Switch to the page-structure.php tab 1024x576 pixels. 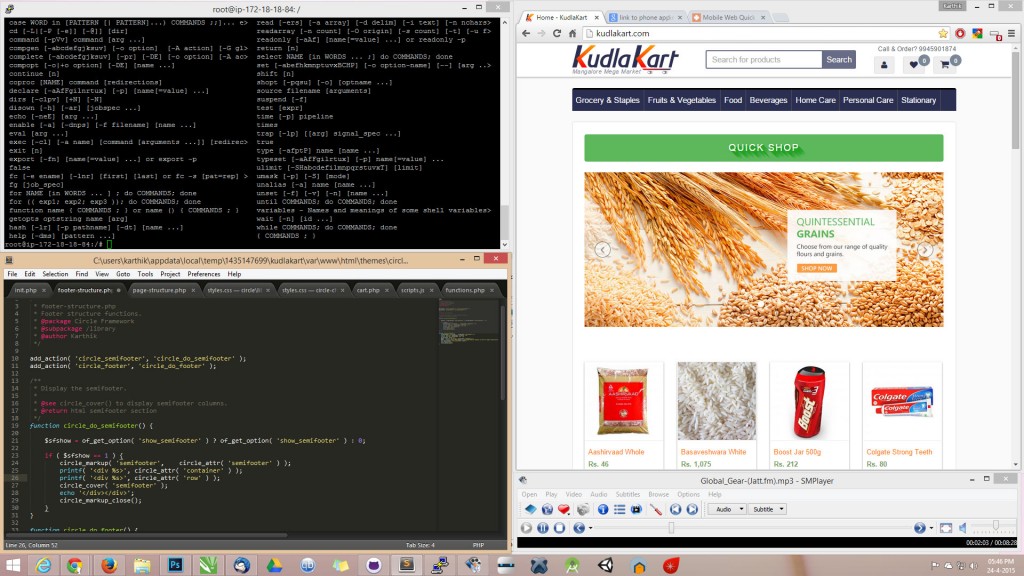coord(160,290)
